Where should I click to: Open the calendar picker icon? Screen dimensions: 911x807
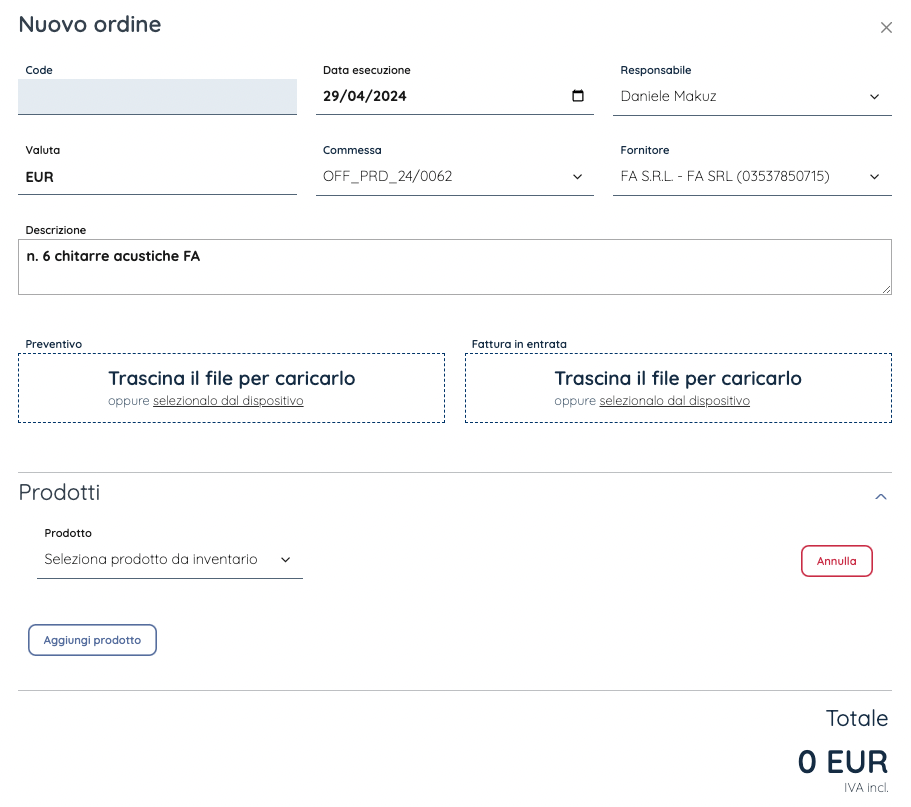tap(578, 97)
